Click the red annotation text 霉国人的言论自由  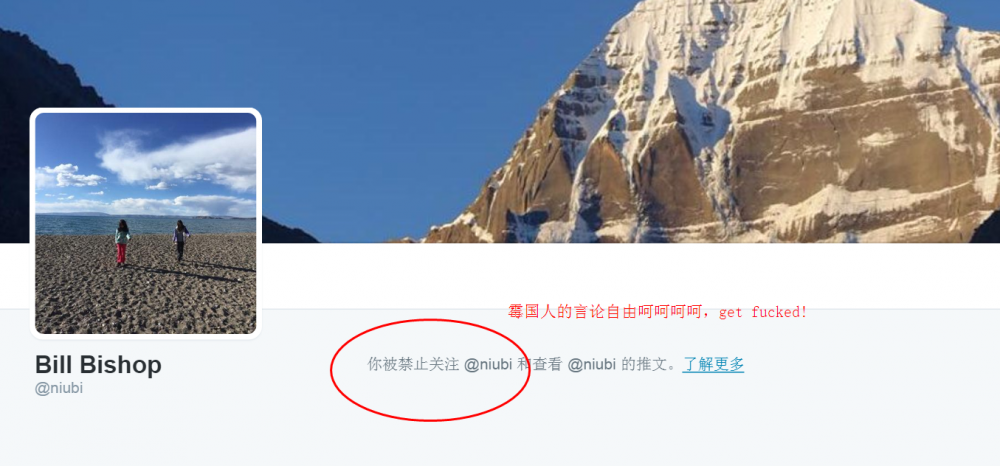click(601, 312)
